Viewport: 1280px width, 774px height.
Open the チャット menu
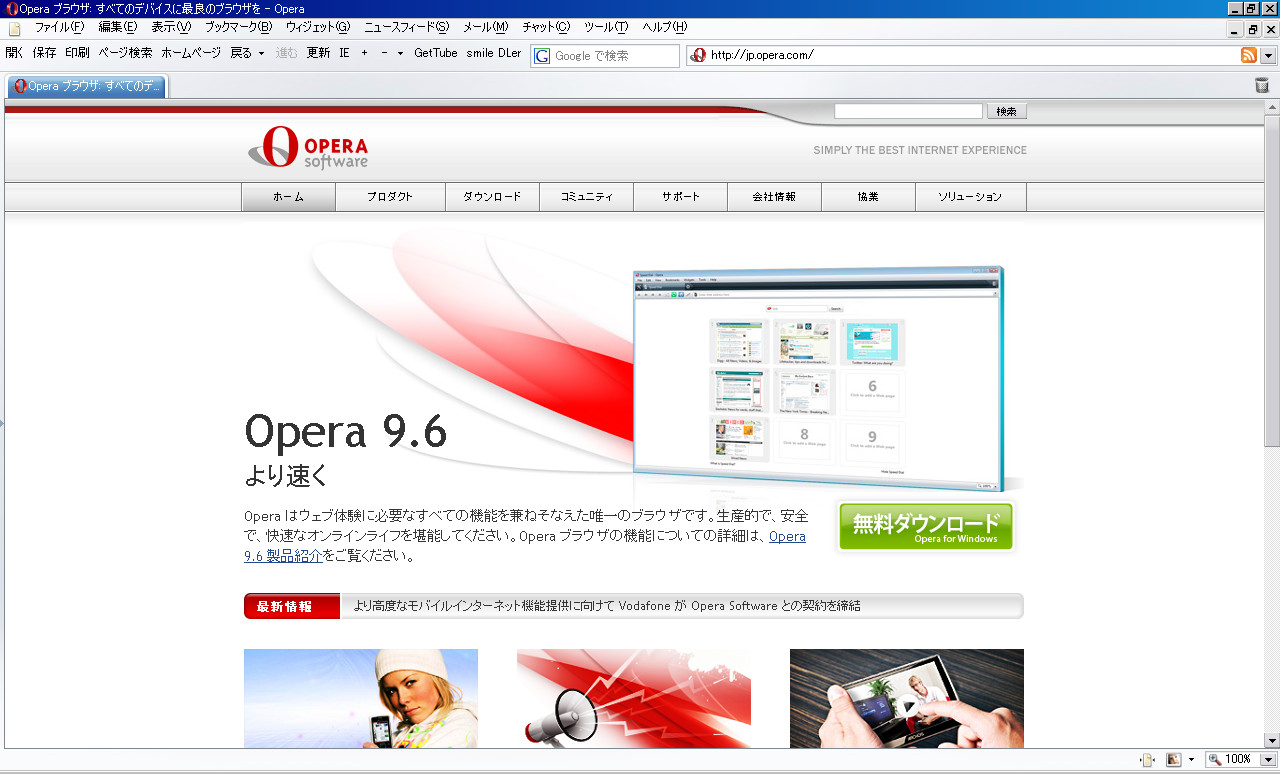546,27
